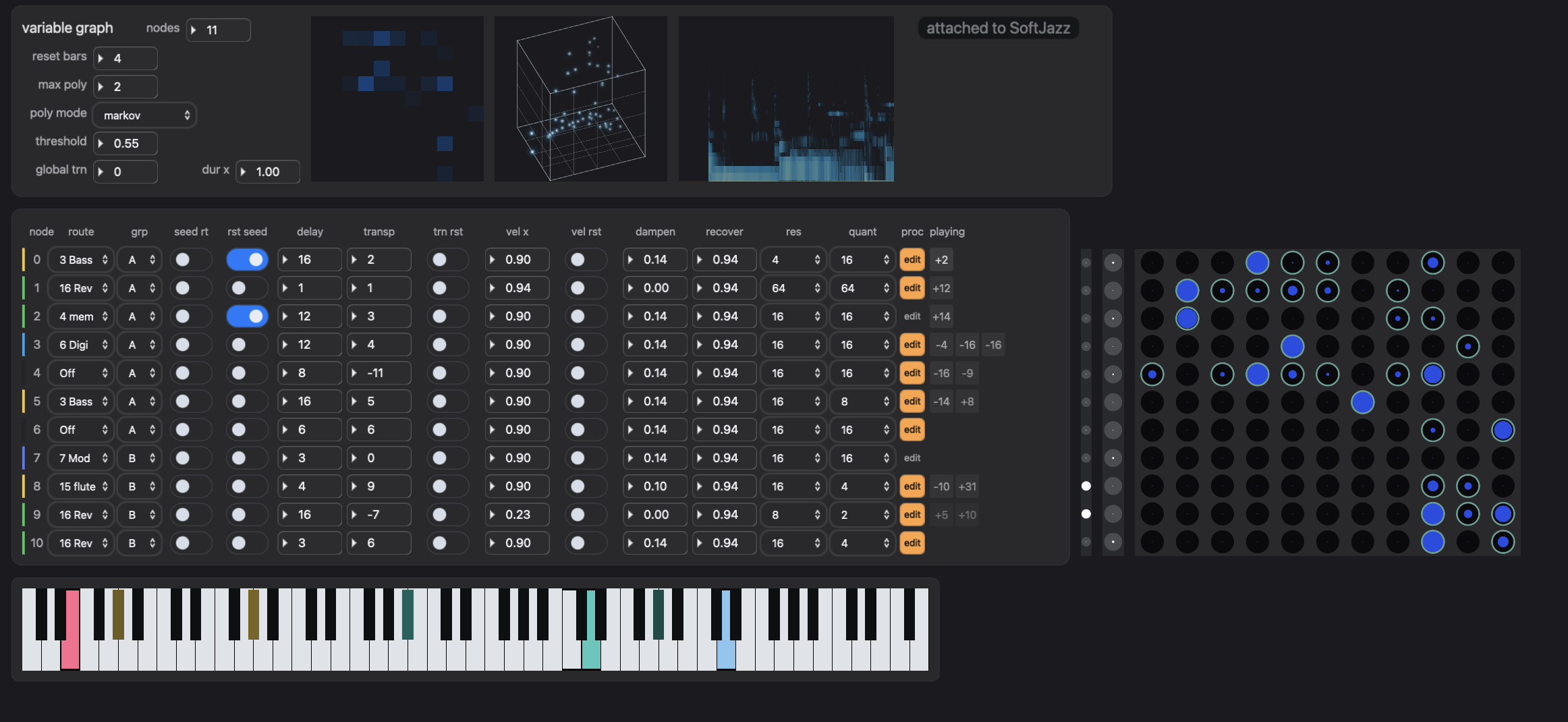
Task: Click the global trn field
Action: tap(125, 171)
